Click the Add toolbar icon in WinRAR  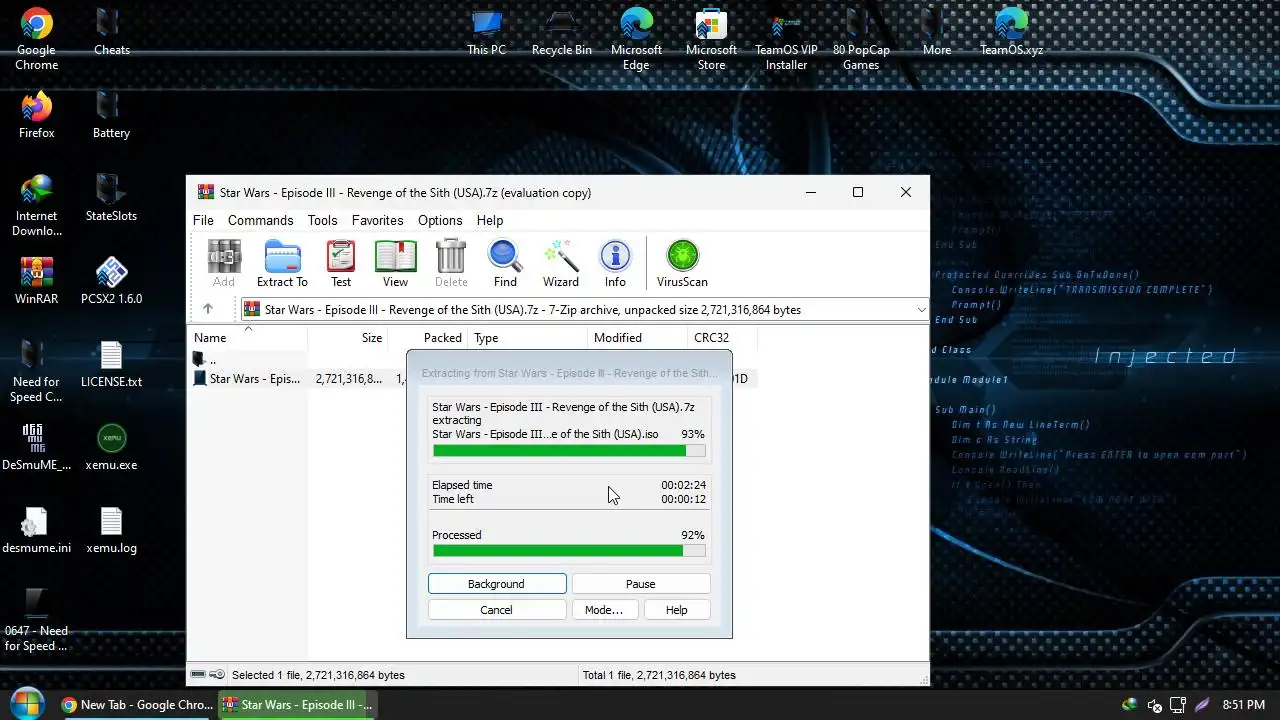click(224, 264)
